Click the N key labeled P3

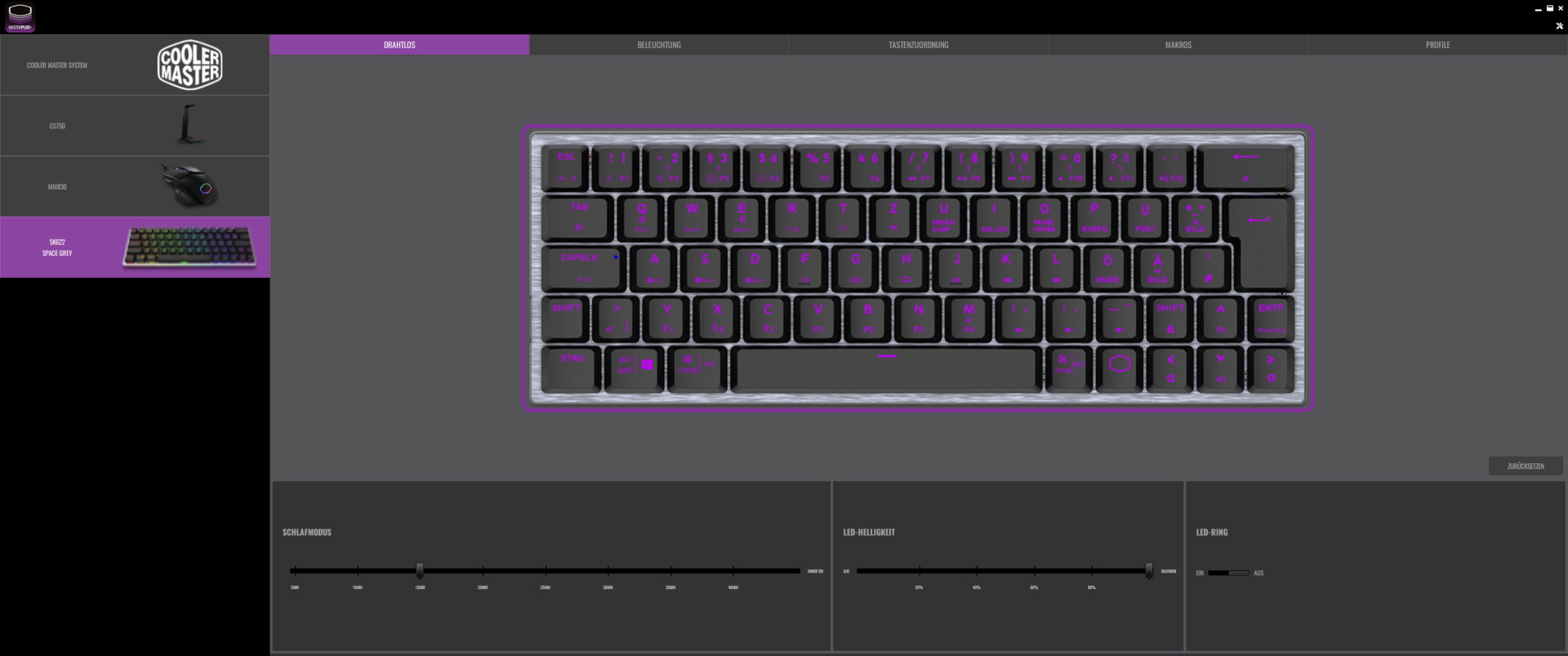(x=919, y=318)
